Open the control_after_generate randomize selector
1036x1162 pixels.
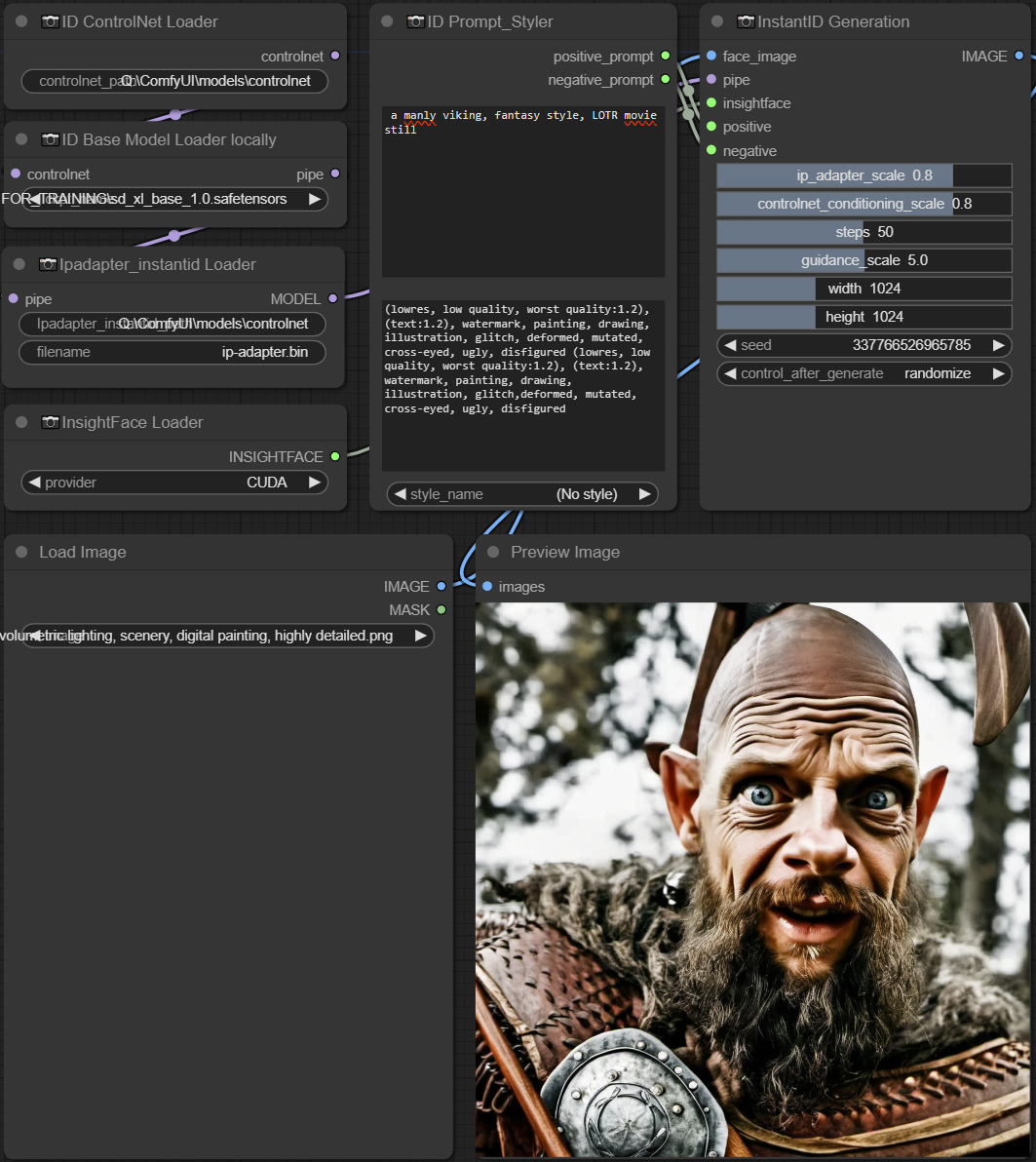(863, 373)
